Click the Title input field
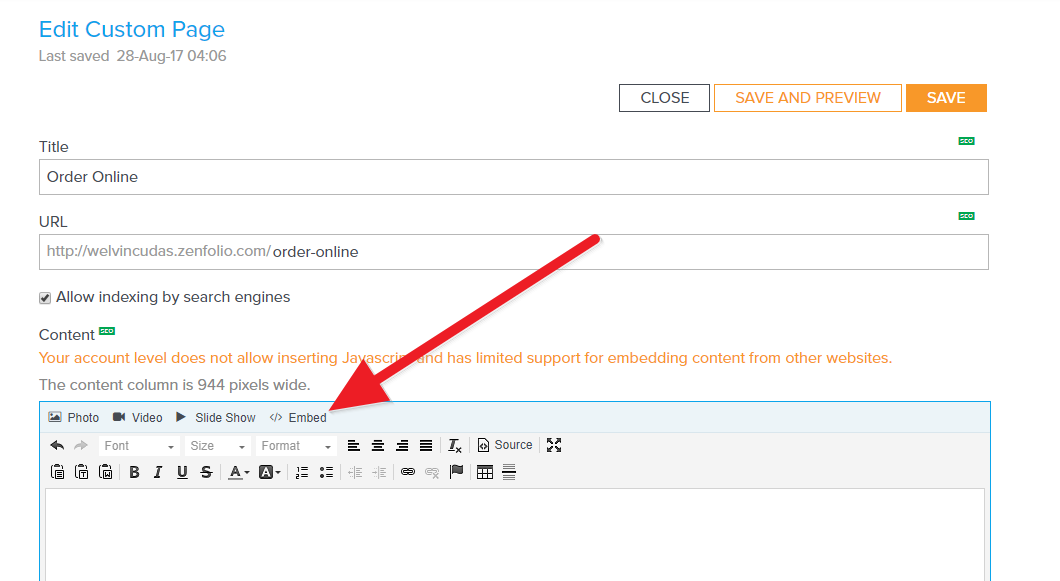The height and width of the screenshot is (581, 1060). (x=513, y=177)
